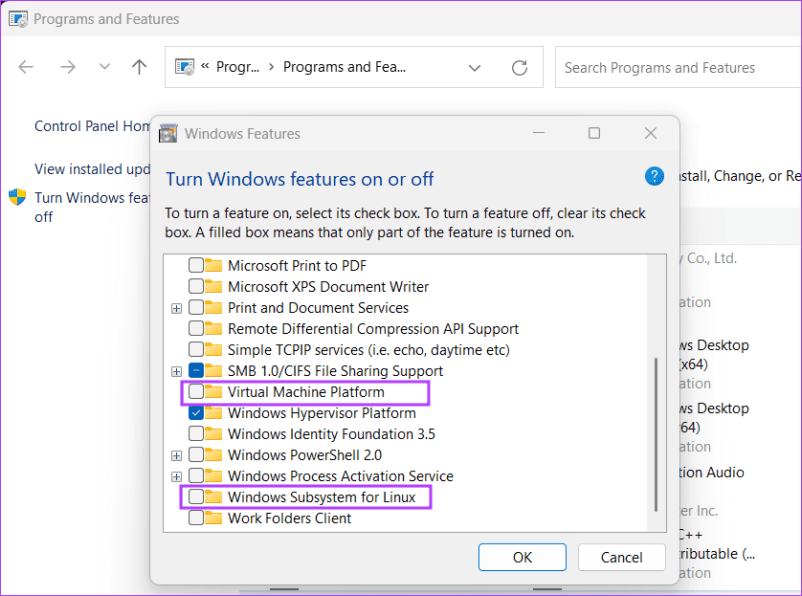The width and height of the screenshot is (802, 596).
Task: Enable the Virtual Machine Platform checkbox
Action: click(x=195, y=392)
